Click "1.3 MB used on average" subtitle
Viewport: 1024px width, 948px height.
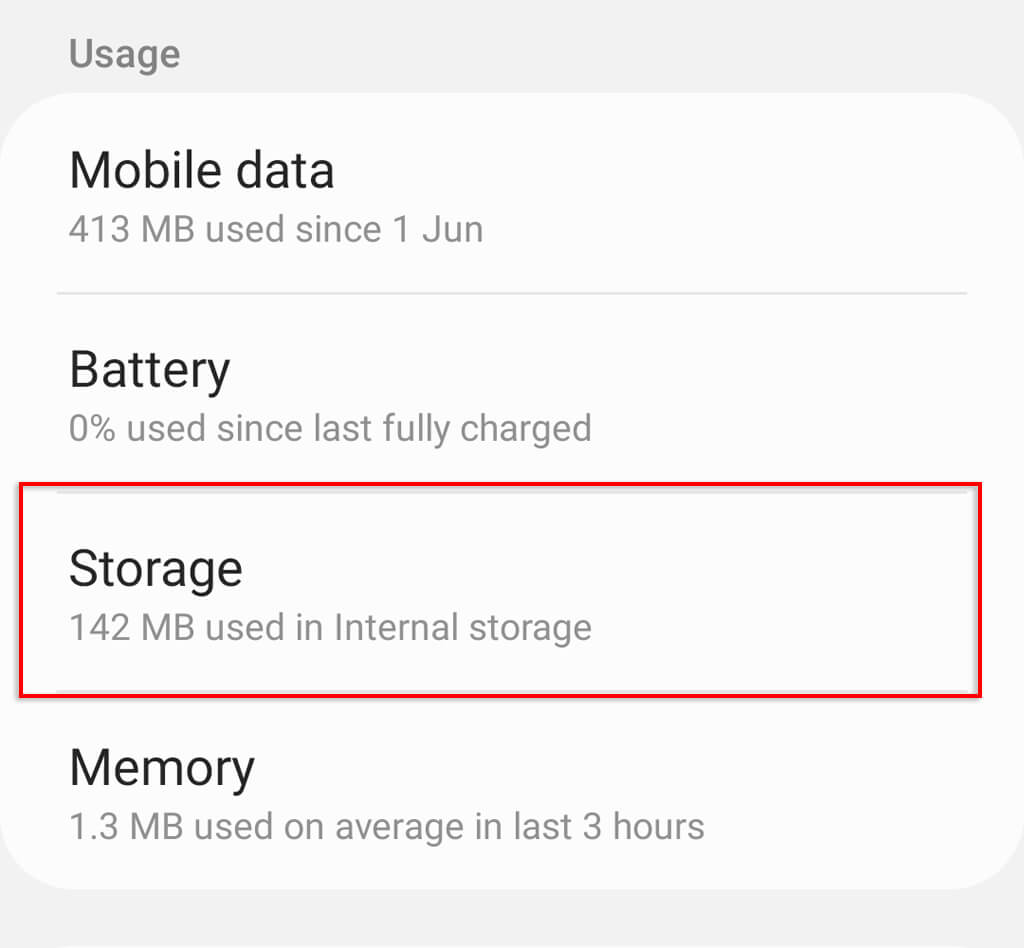386,827
